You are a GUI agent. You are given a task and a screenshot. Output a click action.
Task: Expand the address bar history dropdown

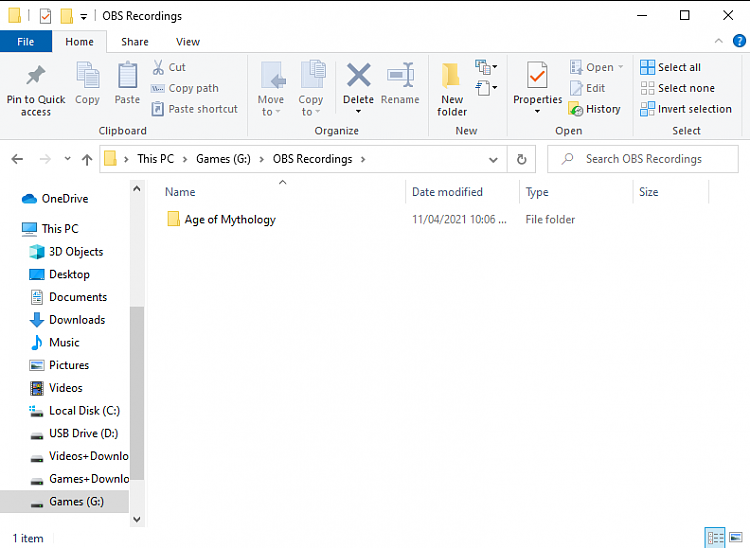pos(493,160)
